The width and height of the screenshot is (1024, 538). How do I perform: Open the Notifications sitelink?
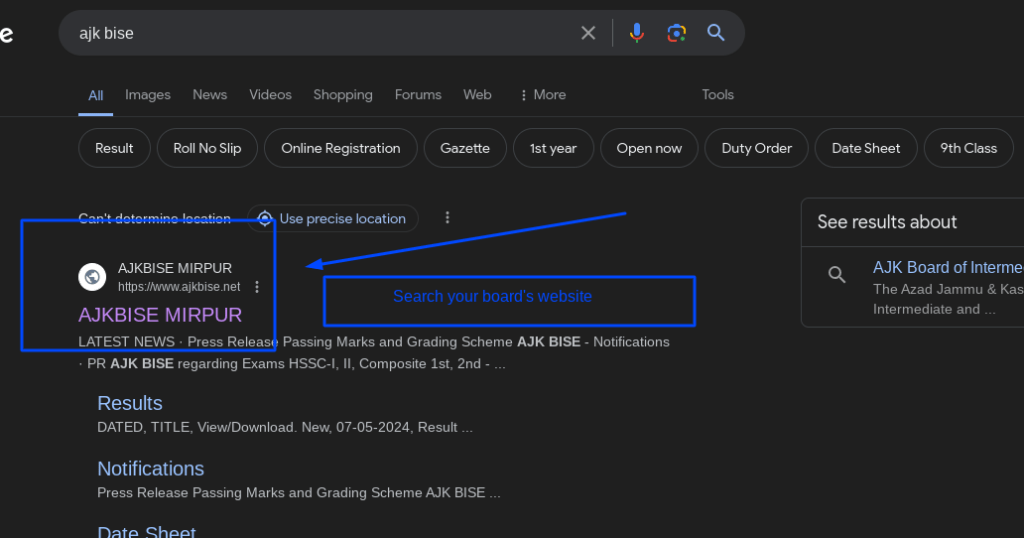click(151, 469)
